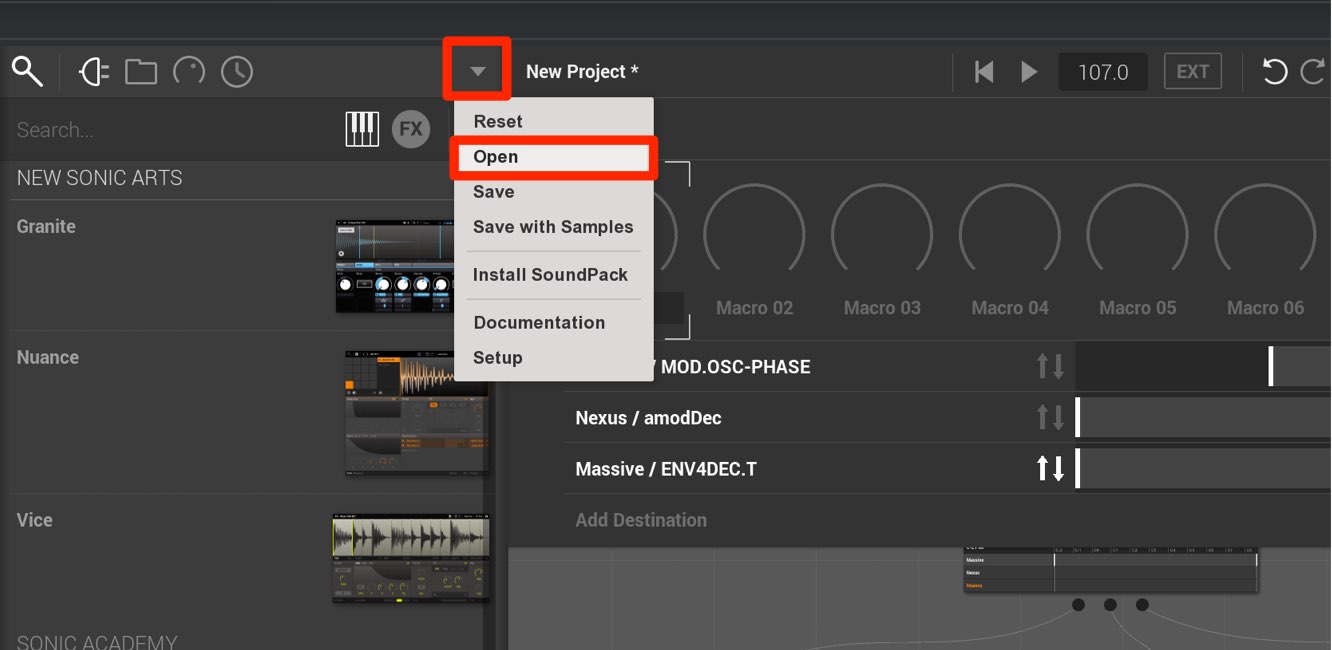Open the plug-in browser icon
The height and width of the screenshot is (650, 1332).
click(94, 71)
